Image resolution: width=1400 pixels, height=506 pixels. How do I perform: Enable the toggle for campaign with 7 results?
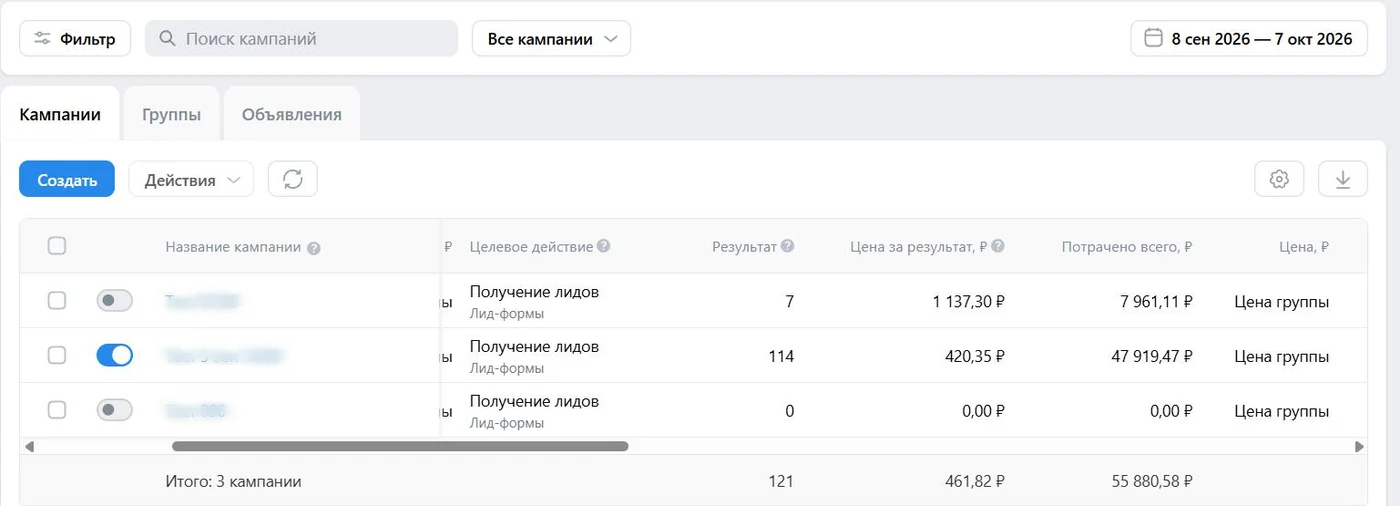click(115, 300)
